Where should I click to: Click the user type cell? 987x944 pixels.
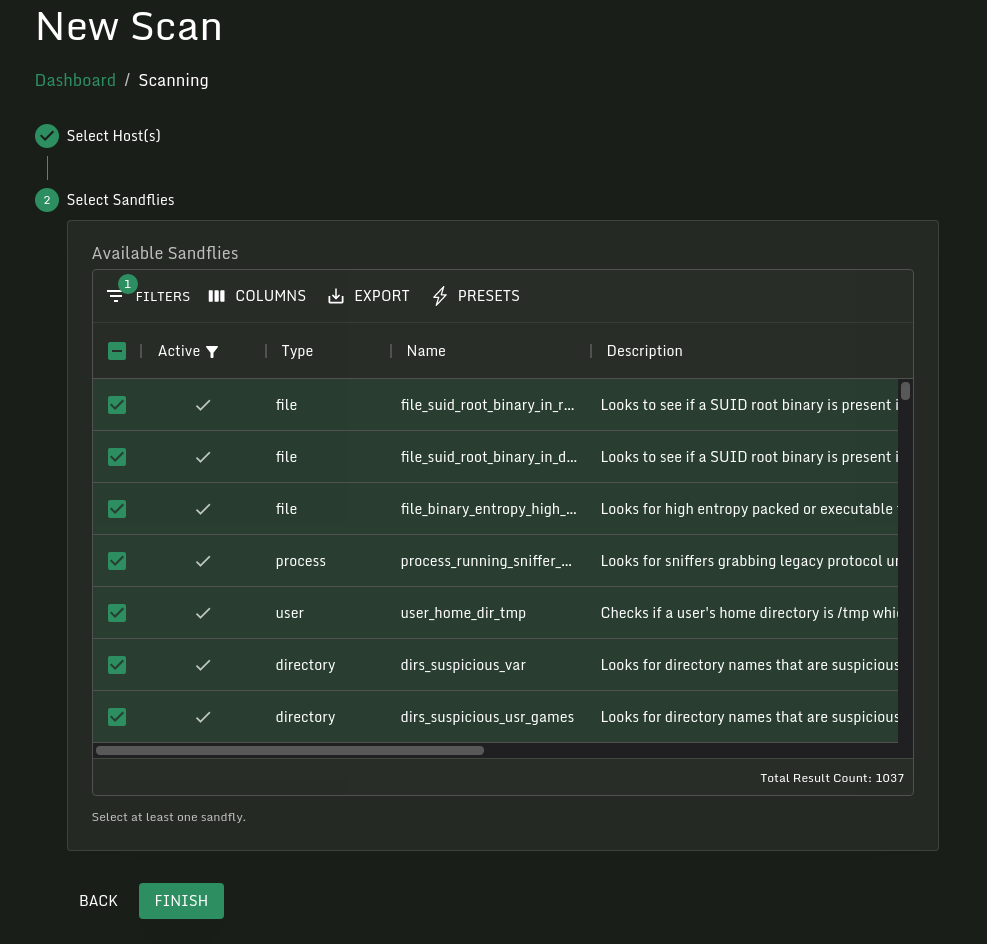pos(290,613)
